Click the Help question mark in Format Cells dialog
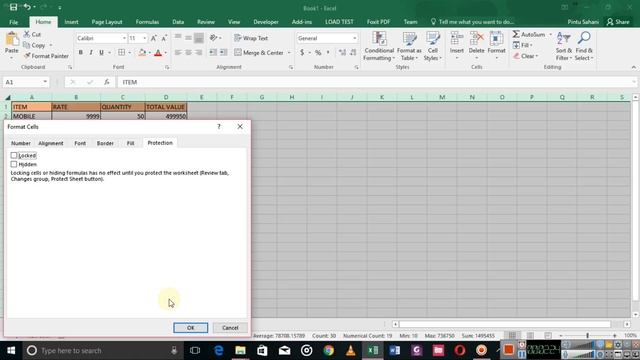The image size is (640, 360). [x=219, y=127]
